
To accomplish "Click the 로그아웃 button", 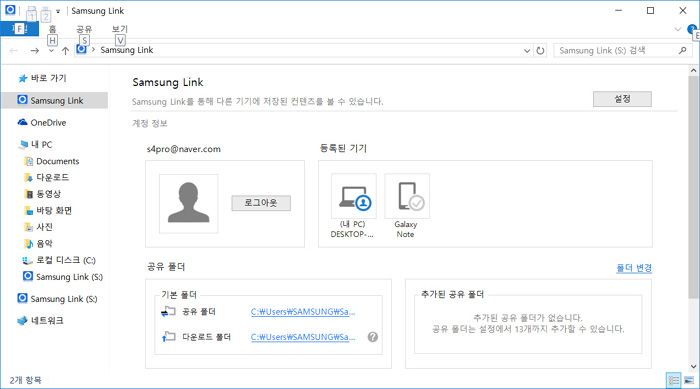I will (x=261, y=203).
